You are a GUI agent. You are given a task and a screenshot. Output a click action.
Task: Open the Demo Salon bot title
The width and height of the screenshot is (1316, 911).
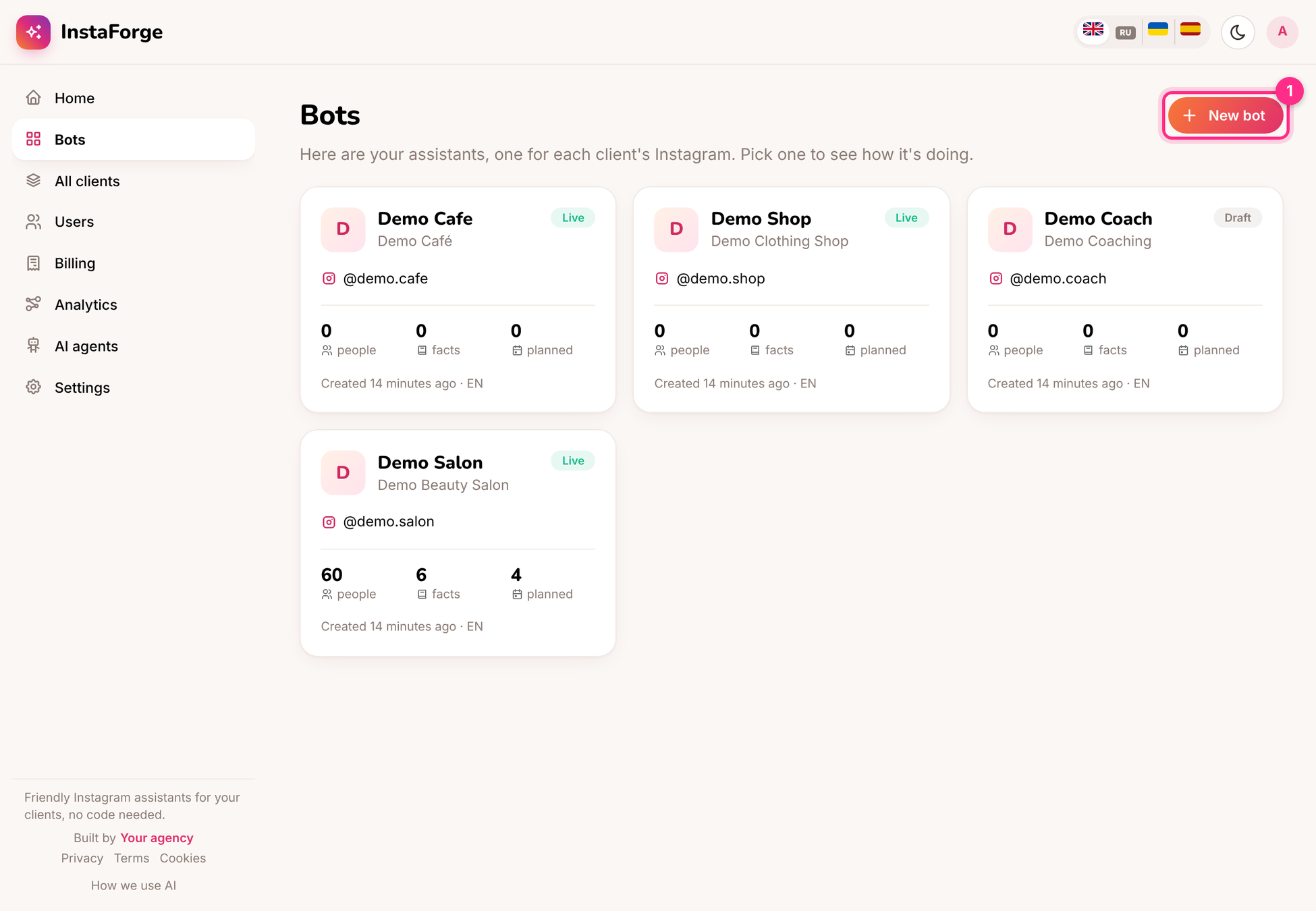[x=430, y=462]
